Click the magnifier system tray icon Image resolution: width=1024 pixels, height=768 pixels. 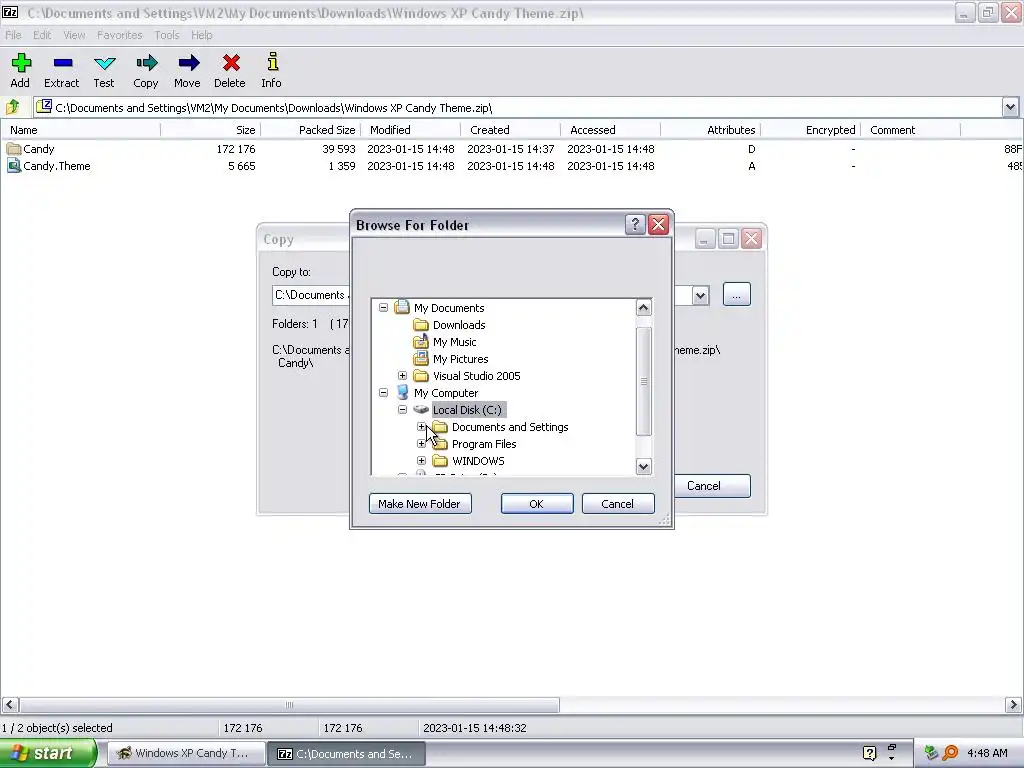(950, 753)
